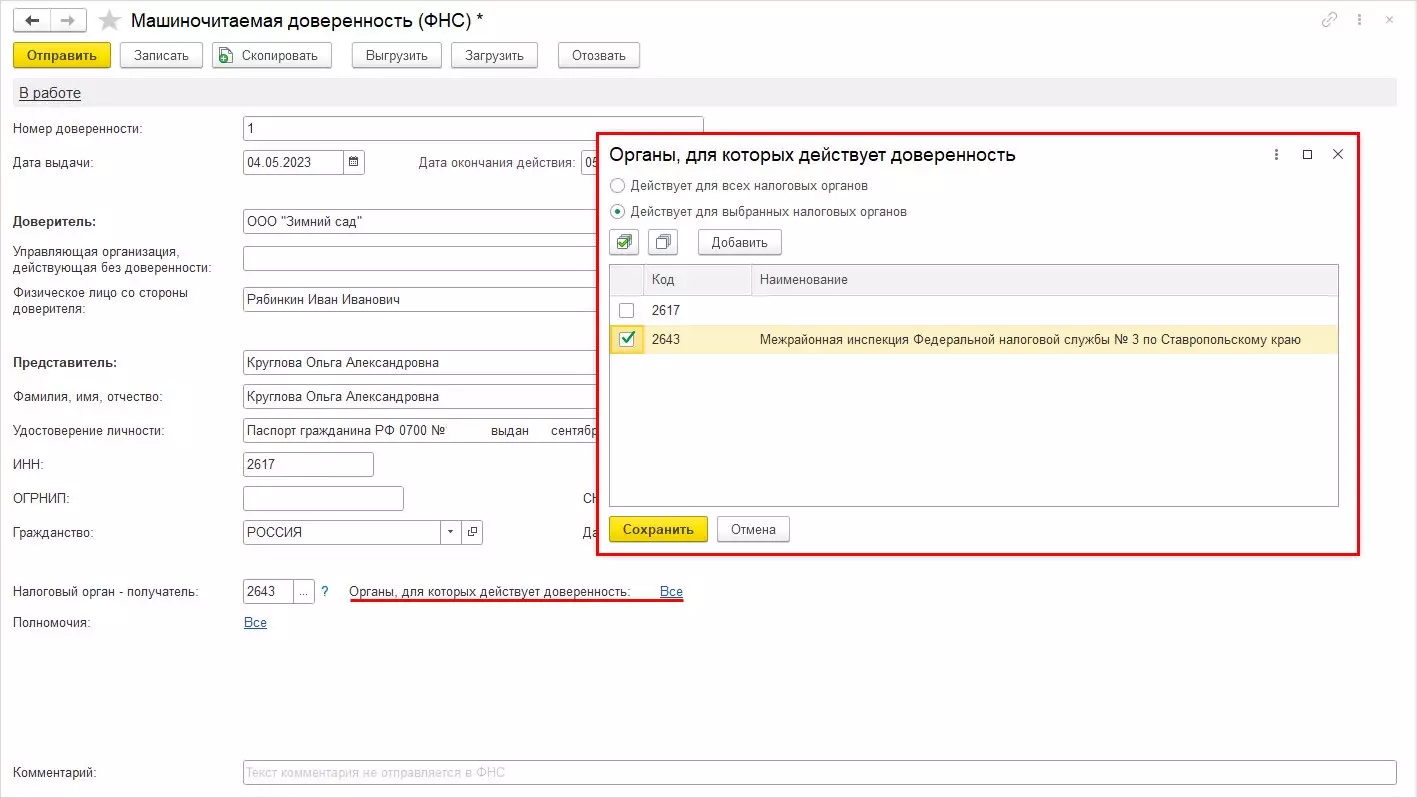Expand the Гражданство dropdown arrow
This screenshot has height=798, width=1417.
click(x=451, y=532)
